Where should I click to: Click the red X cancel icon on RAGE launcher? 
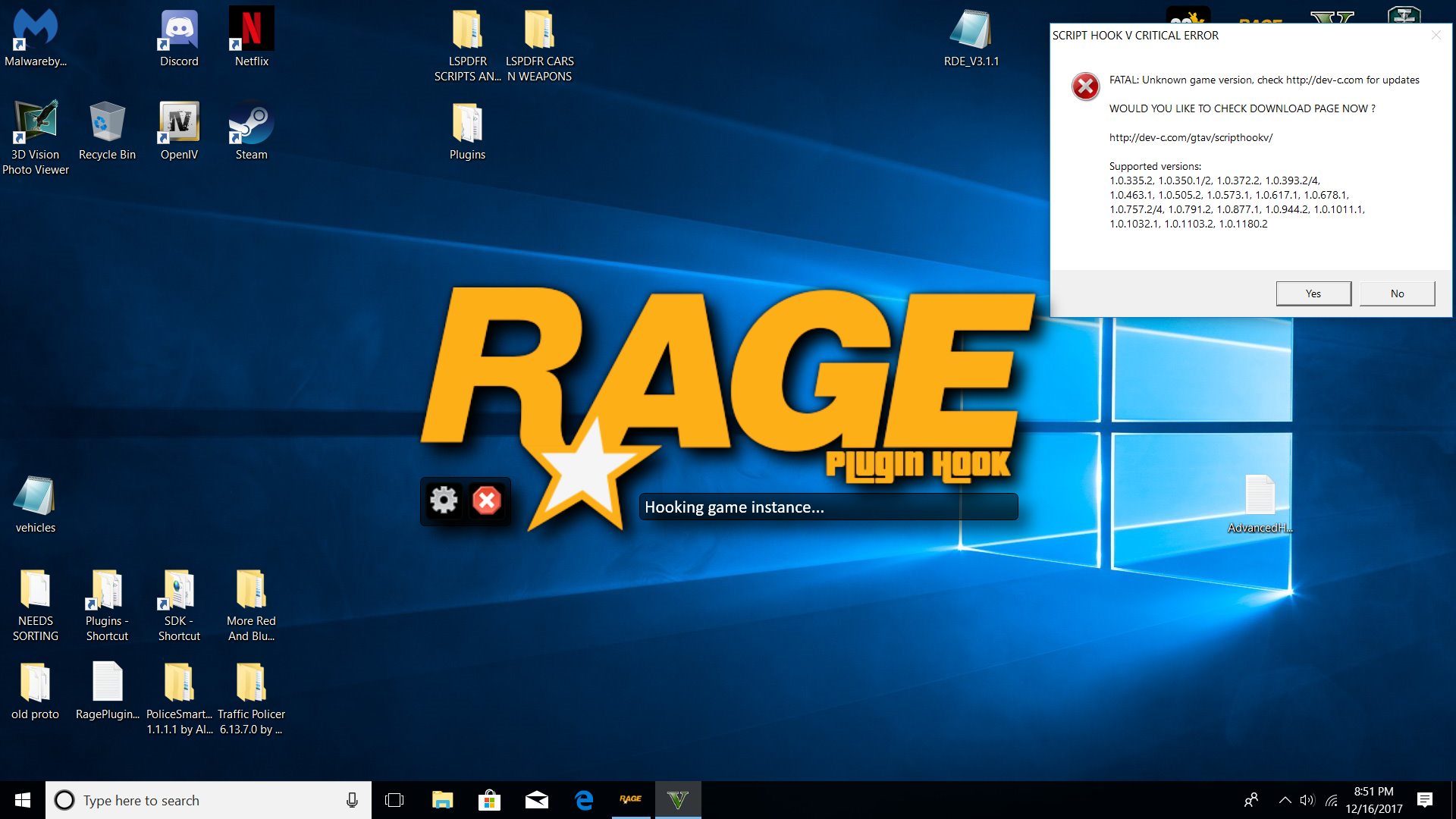click(x=487, y=500)
